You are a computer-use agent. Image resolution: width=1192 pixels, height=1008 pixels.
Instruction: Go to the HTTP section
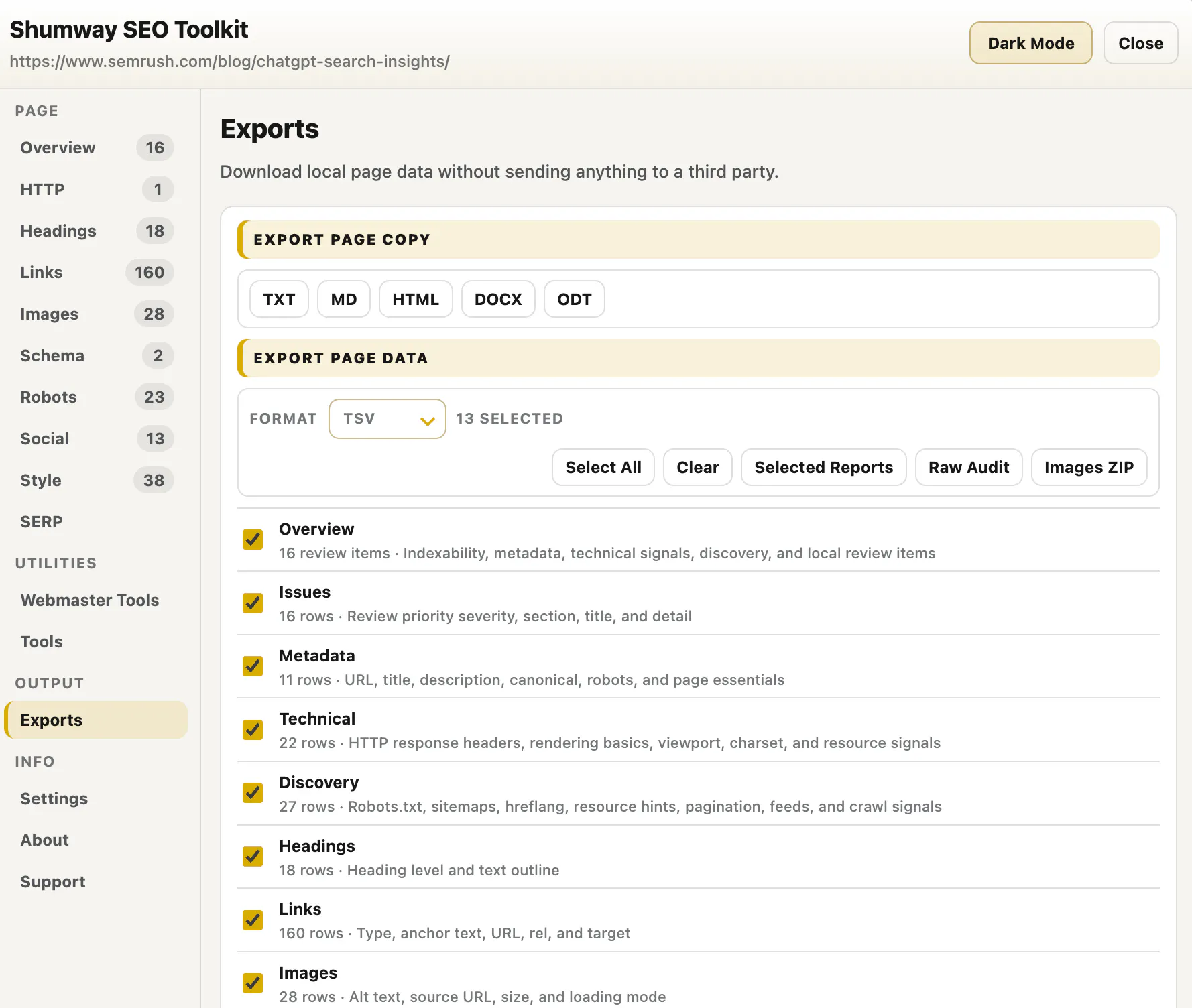(x=96, y=189)
